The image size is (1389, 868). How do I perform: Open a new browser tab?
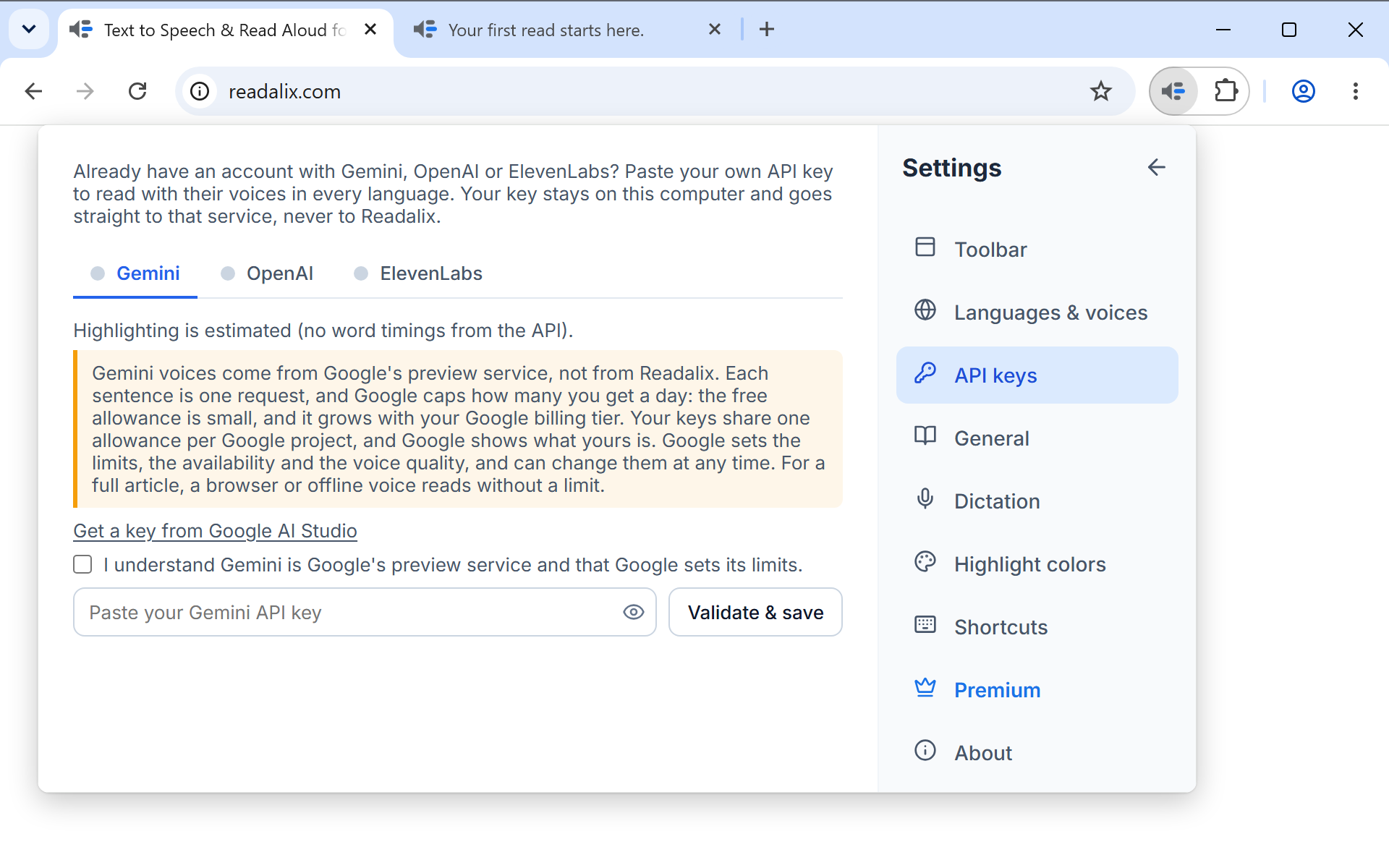click(x=767, y=30)
